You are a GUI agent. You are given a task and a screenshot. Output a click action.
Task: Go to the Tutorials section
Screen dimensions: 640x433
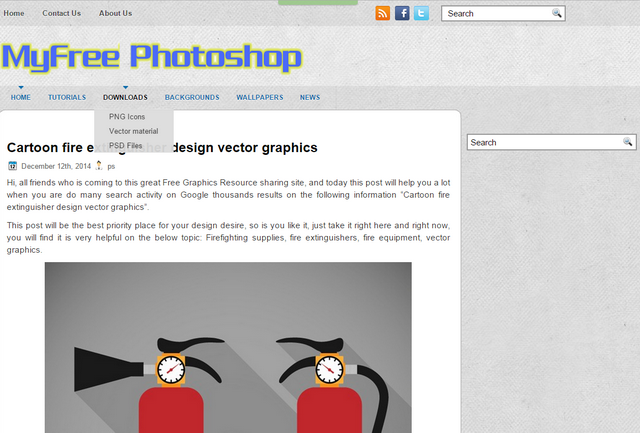(67, 97)
